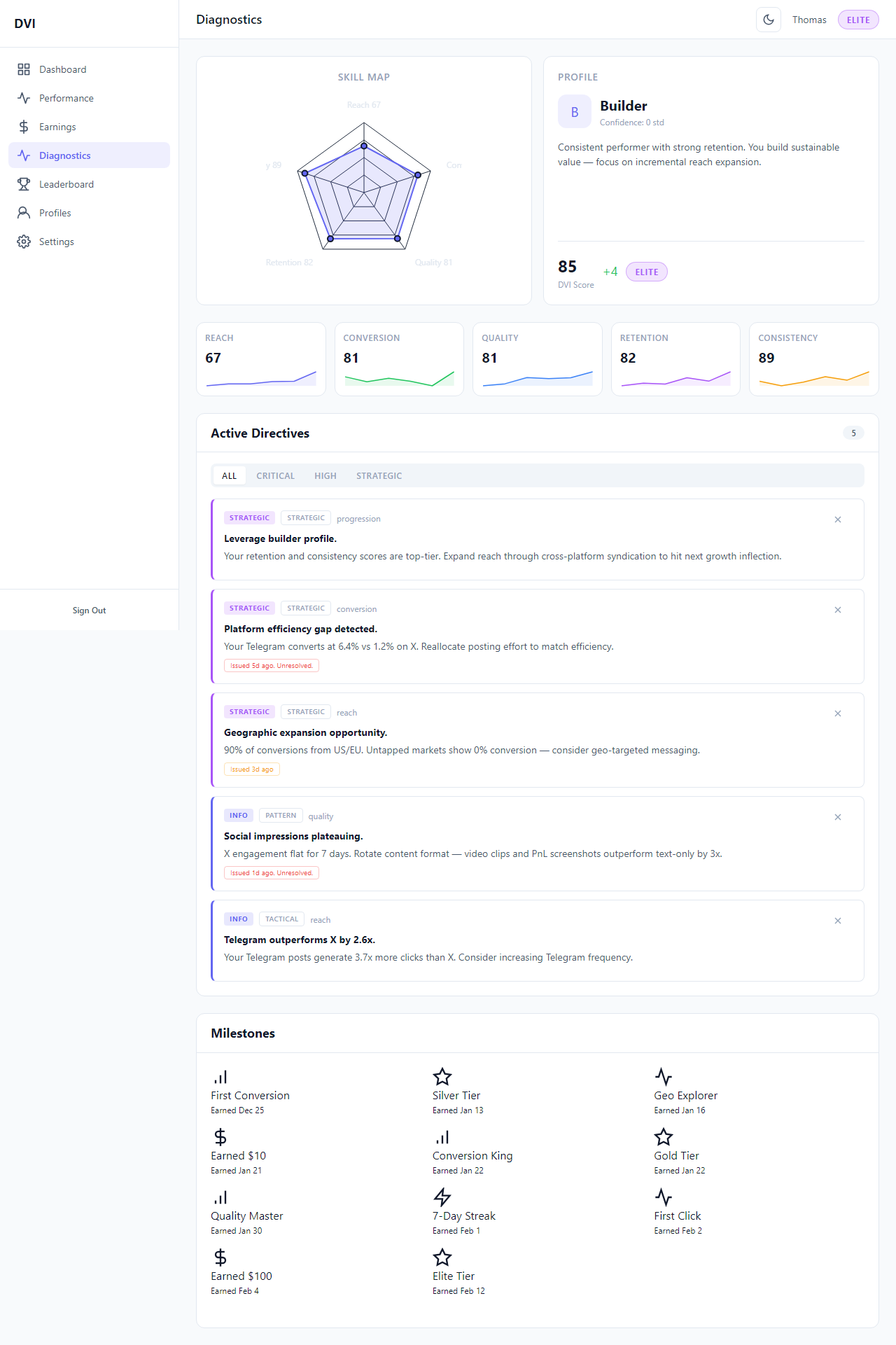The image size is (896, 1345).
Task: Click the Diagnostics activity icon in sidebar
Action: (x=24, y=155)
